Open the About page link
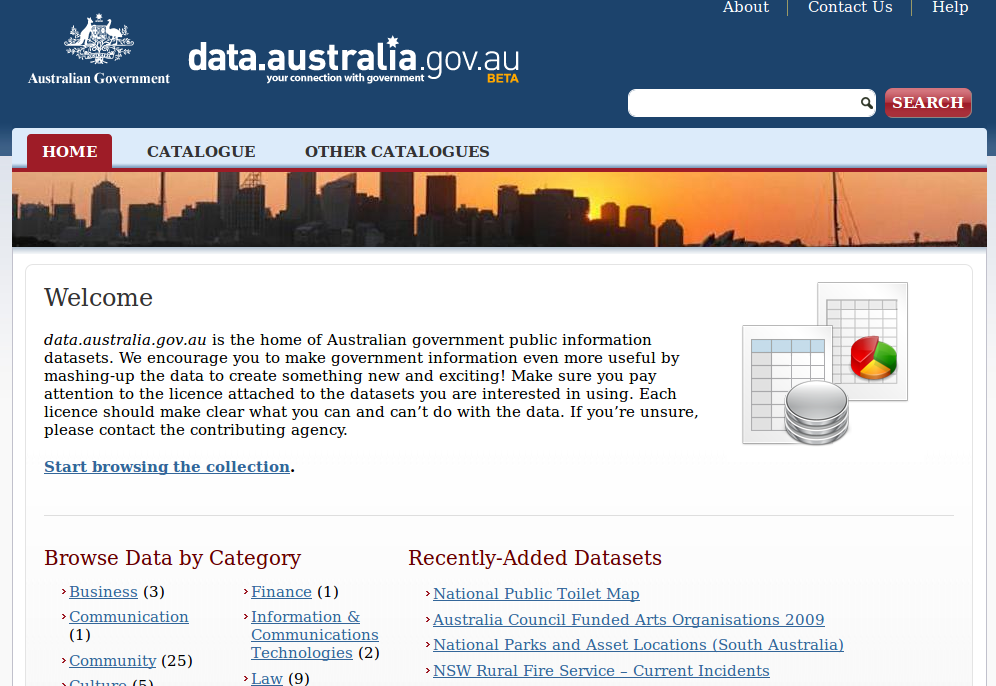This screenshot has width=996, height=686. pyautogui.click(x=746, y=8)
